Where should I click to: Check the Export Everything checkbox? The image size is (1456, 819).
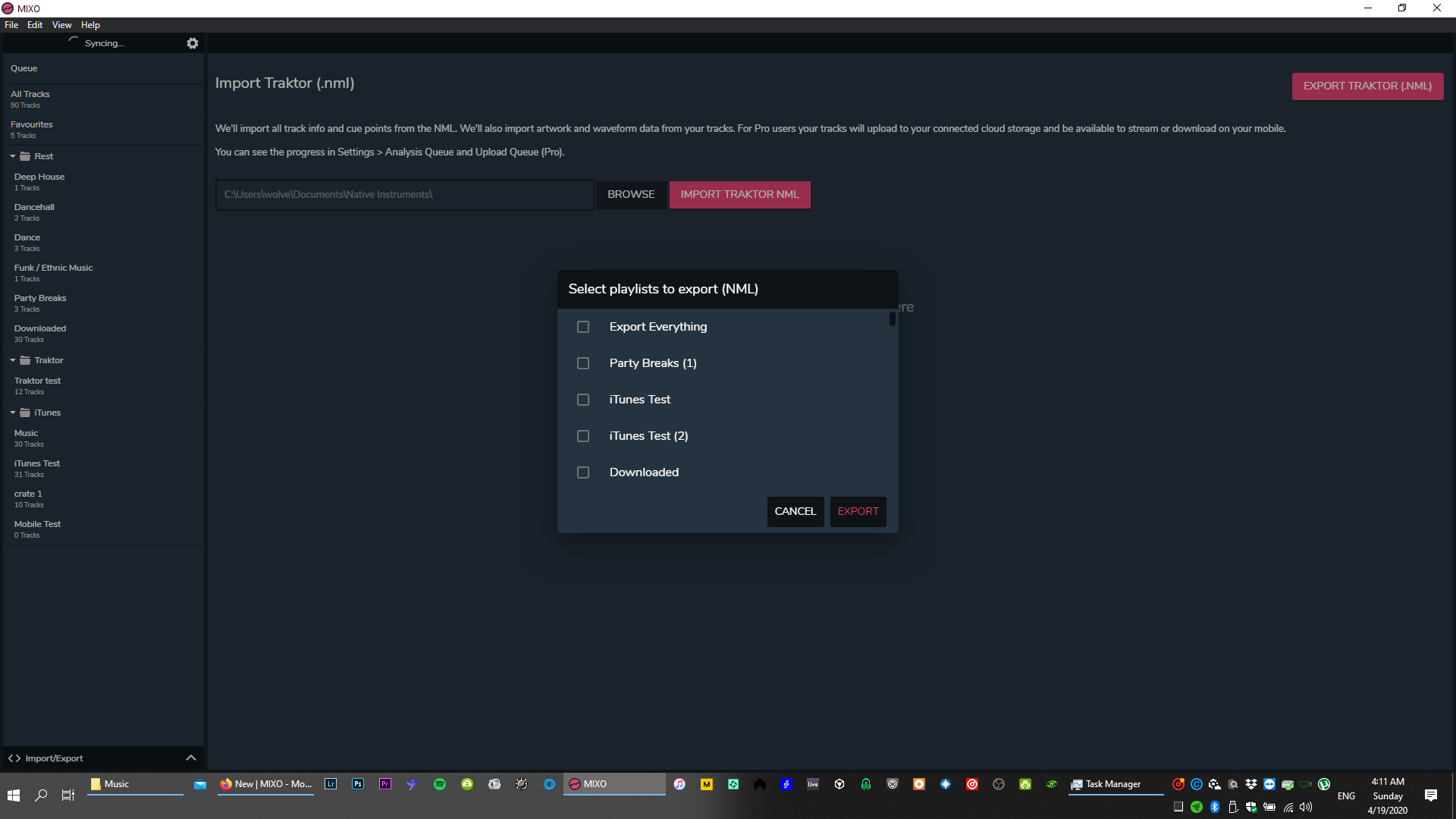[583, 327]
